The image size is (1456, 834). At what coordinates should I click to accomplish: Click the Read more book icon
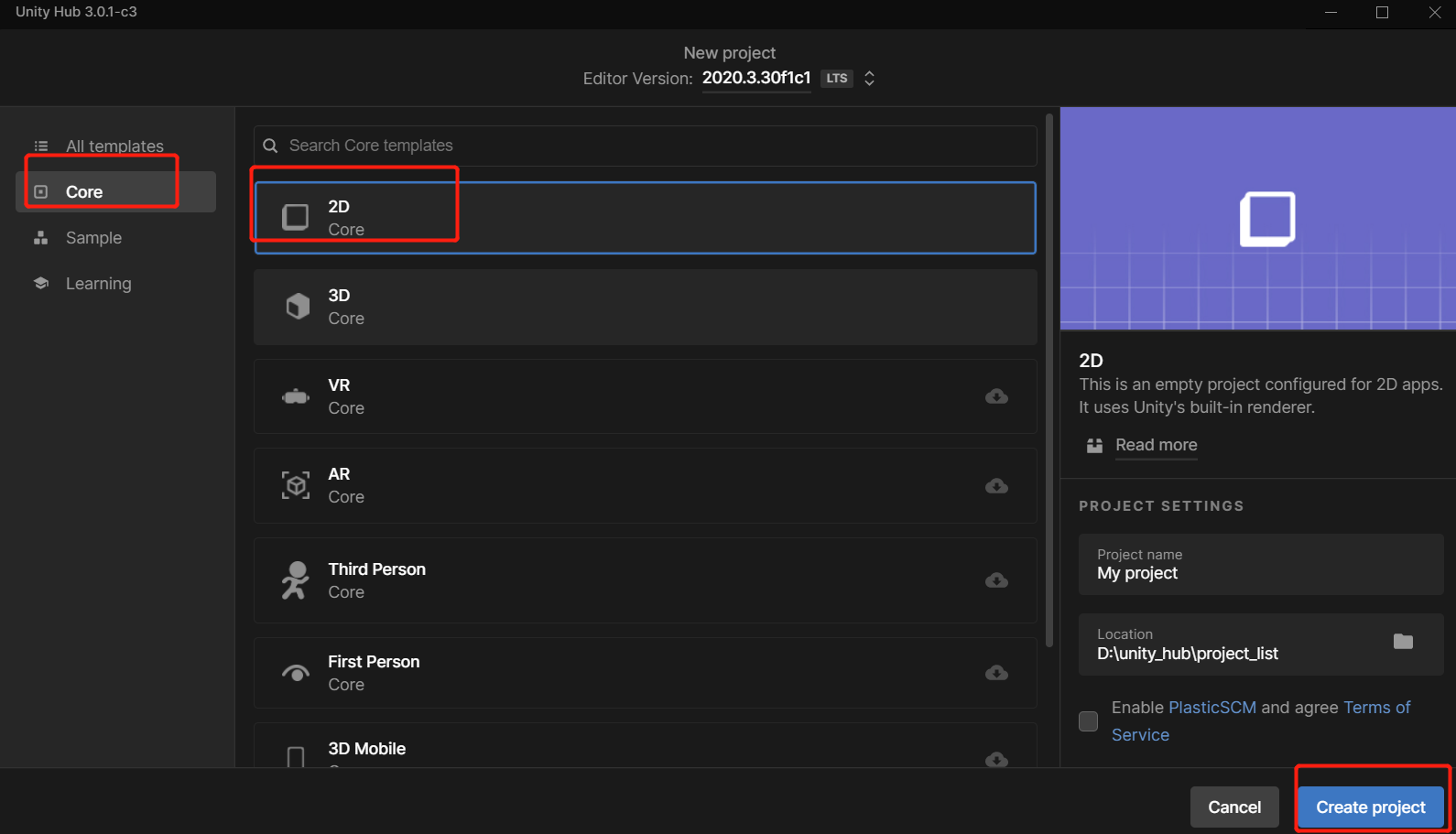(x=1094, y=445)
